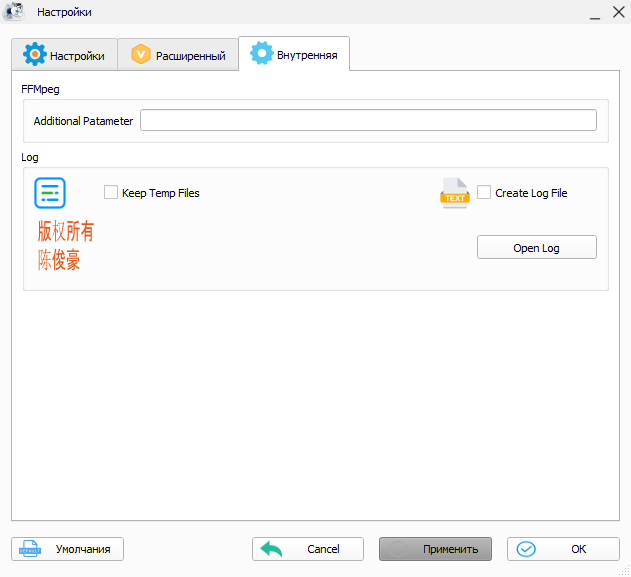Viewport: 631px width, 577px height.
Task: Open the Расширенный tab
Action: coord(178,55)
